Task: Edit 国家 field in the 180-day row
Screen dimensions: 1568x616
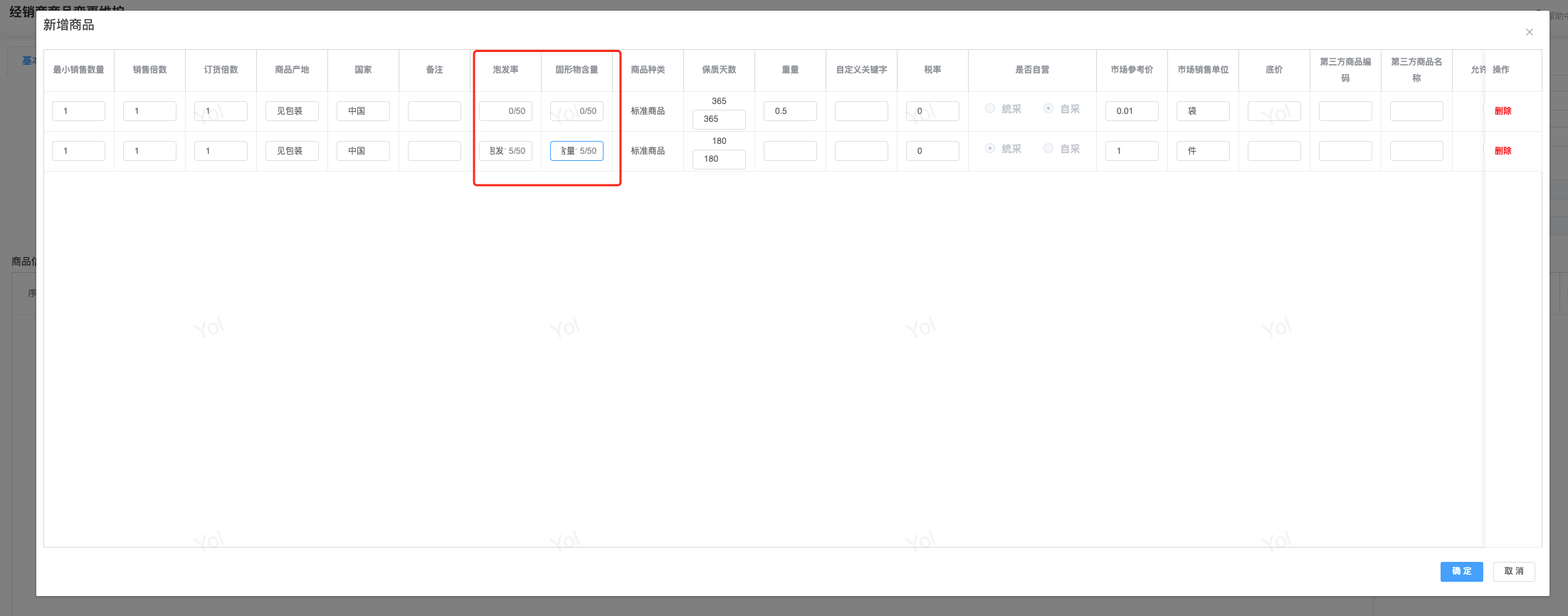Action: point(363,151)
